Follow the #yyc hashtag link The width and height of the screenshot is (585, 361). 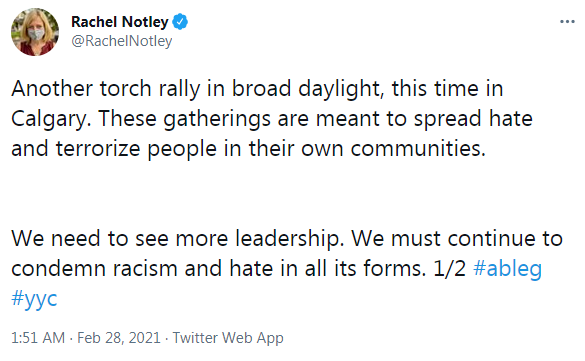coord(34,298)
